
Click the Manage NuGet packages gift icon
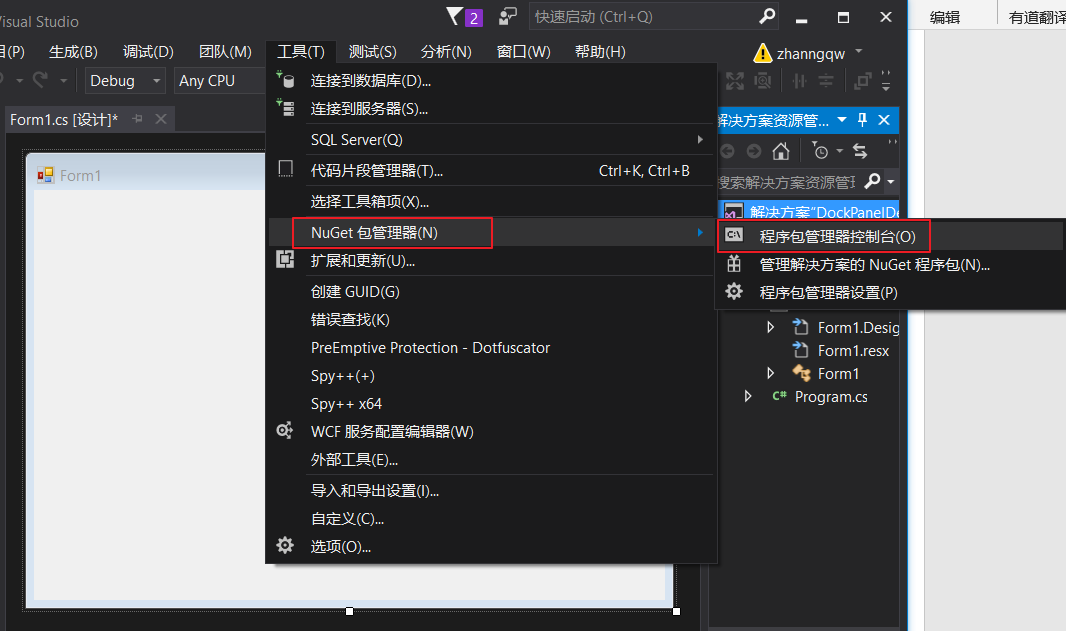click(x=734, y=263)
